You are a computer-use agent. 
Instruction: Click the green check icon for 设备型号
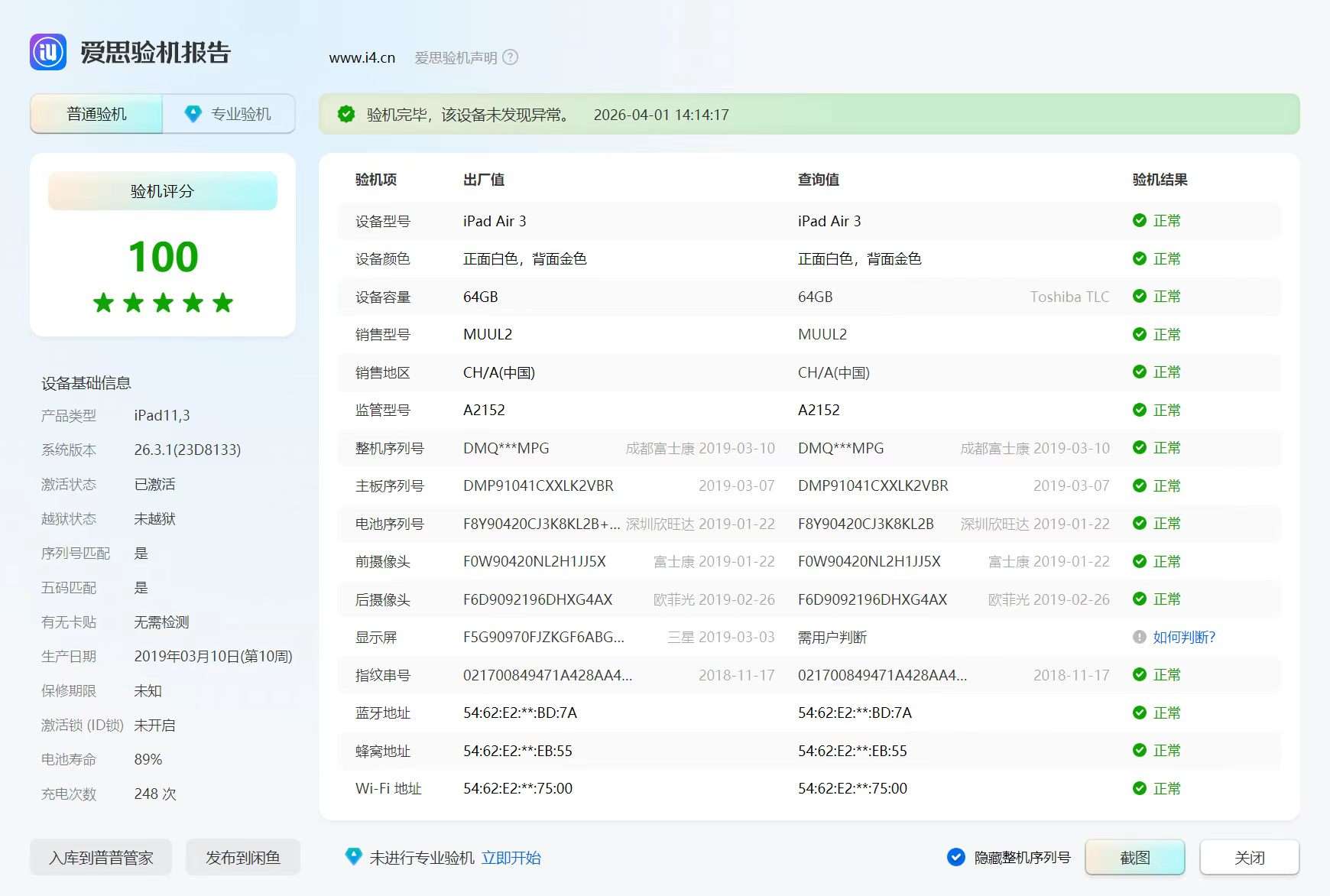1139,221
